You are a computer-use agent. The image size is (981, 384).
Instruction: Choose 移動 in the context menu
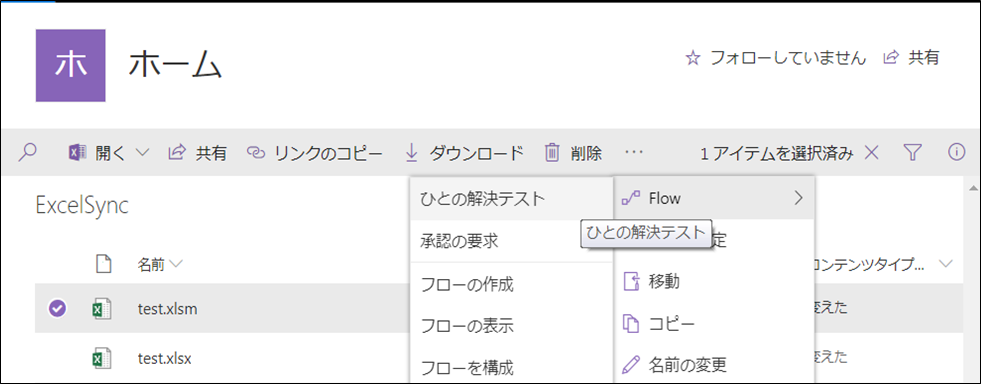(x=714, y=282)
